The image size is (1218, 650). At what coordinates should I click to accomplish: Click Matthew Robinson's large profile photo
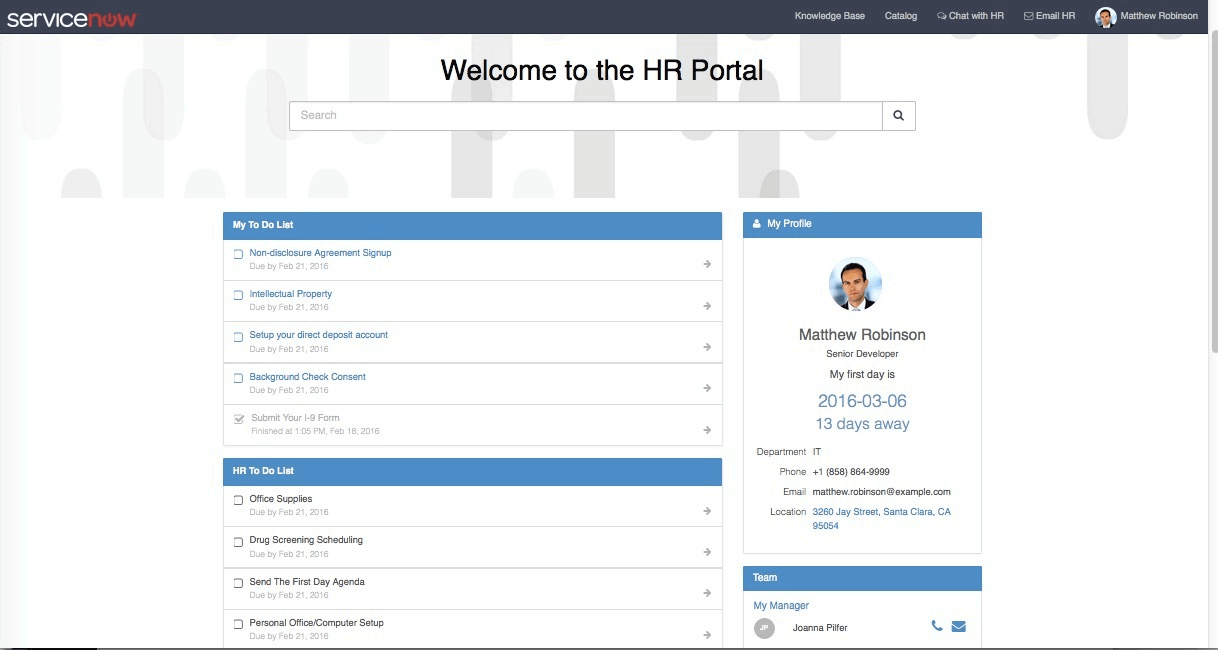855,284
